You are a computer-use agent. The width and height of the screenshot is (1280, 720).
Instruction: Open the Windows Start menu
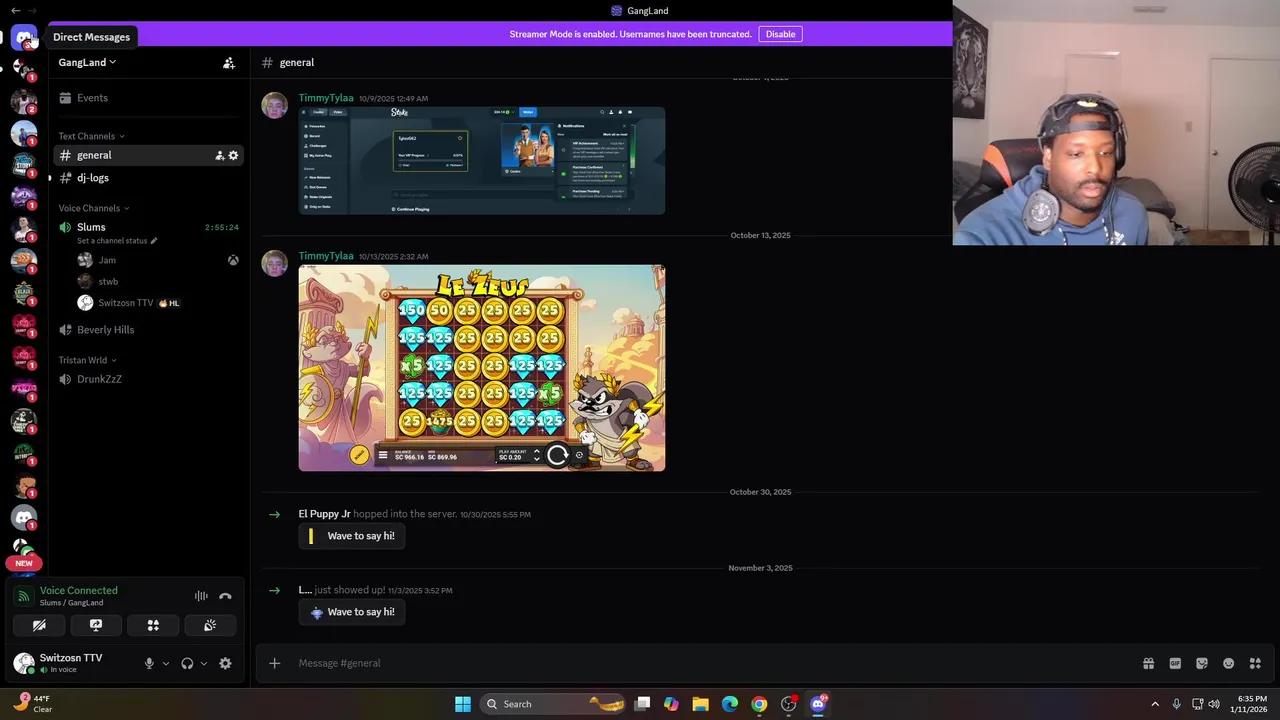coord(463,704)
